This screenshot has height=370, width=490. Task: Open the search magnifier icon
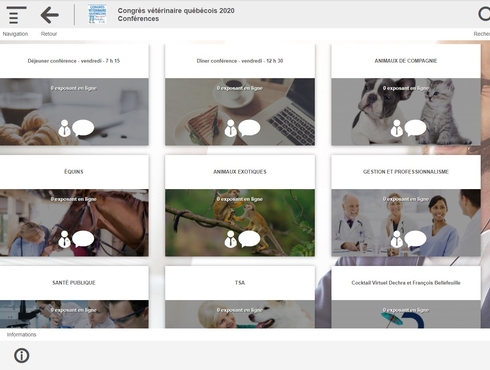point(484,14)
